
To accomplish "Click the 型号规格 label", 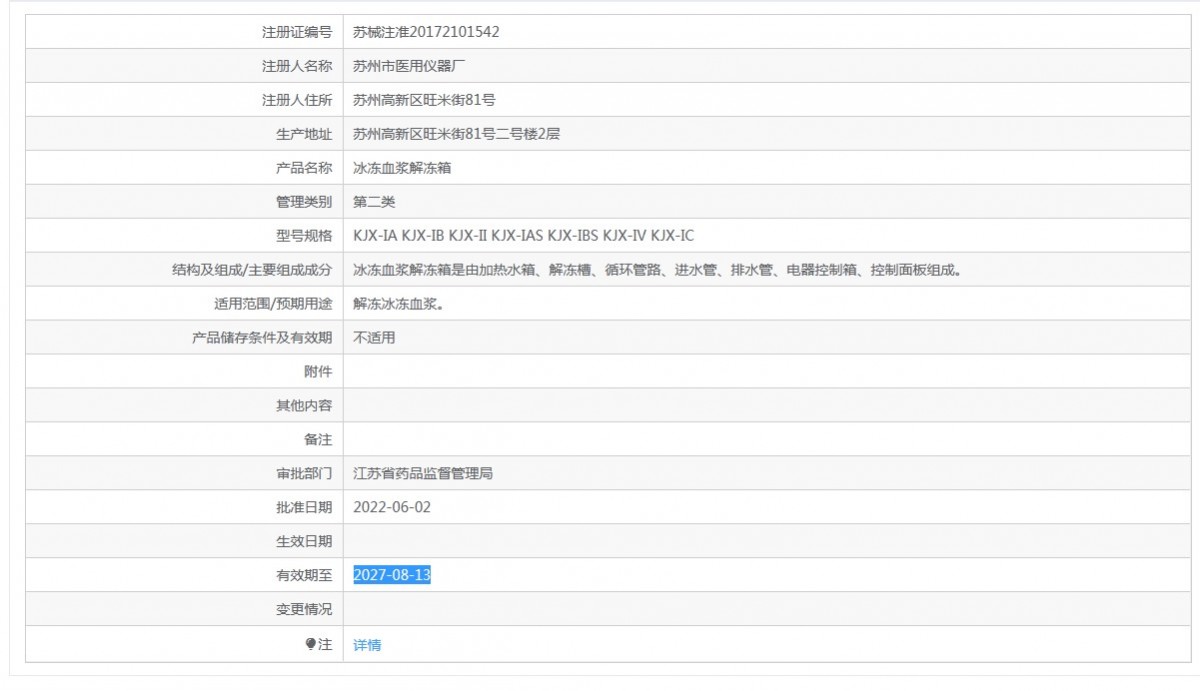I will point(304,236).
